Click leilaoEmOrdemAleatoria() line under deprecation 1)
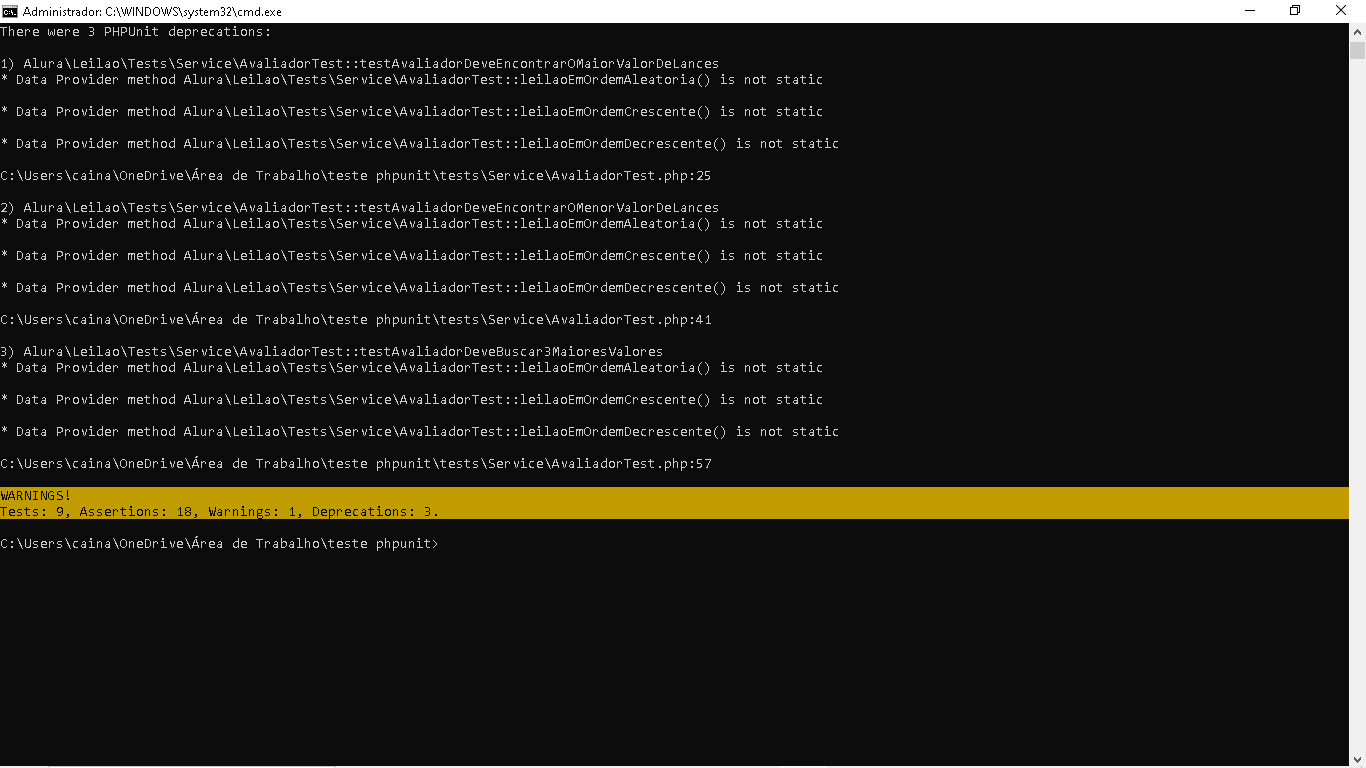The height and width of the screenshot is (768, 1366). (412, 79)
